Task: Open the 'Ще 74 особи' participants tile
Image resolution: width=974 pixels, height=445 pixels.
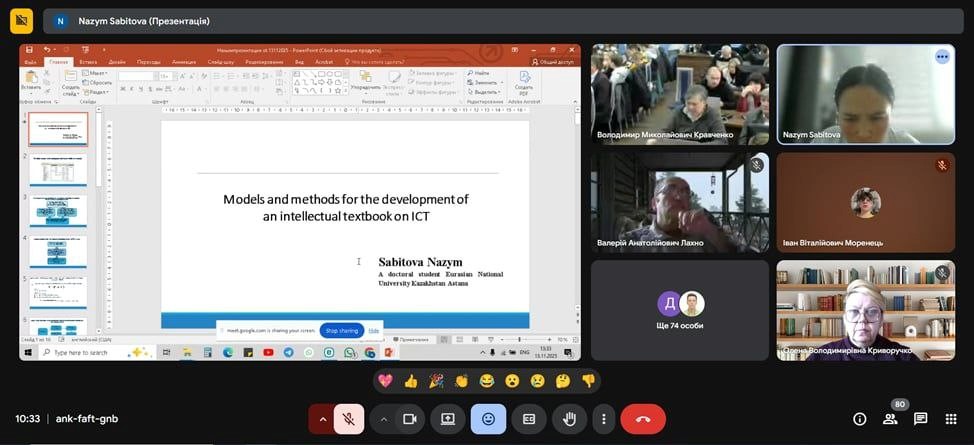Action: pos(680,310)
